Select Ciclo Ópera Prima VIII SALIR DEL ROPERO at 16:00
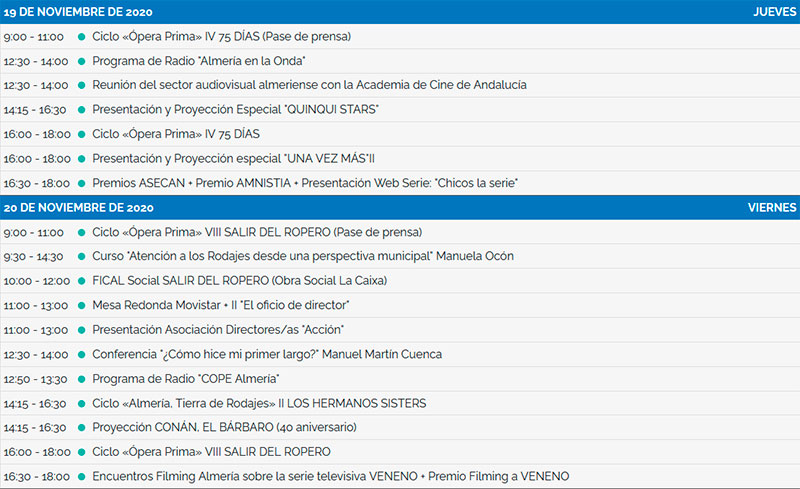The image size is (800, 489). pyautogui.click(x=211, y=452)
